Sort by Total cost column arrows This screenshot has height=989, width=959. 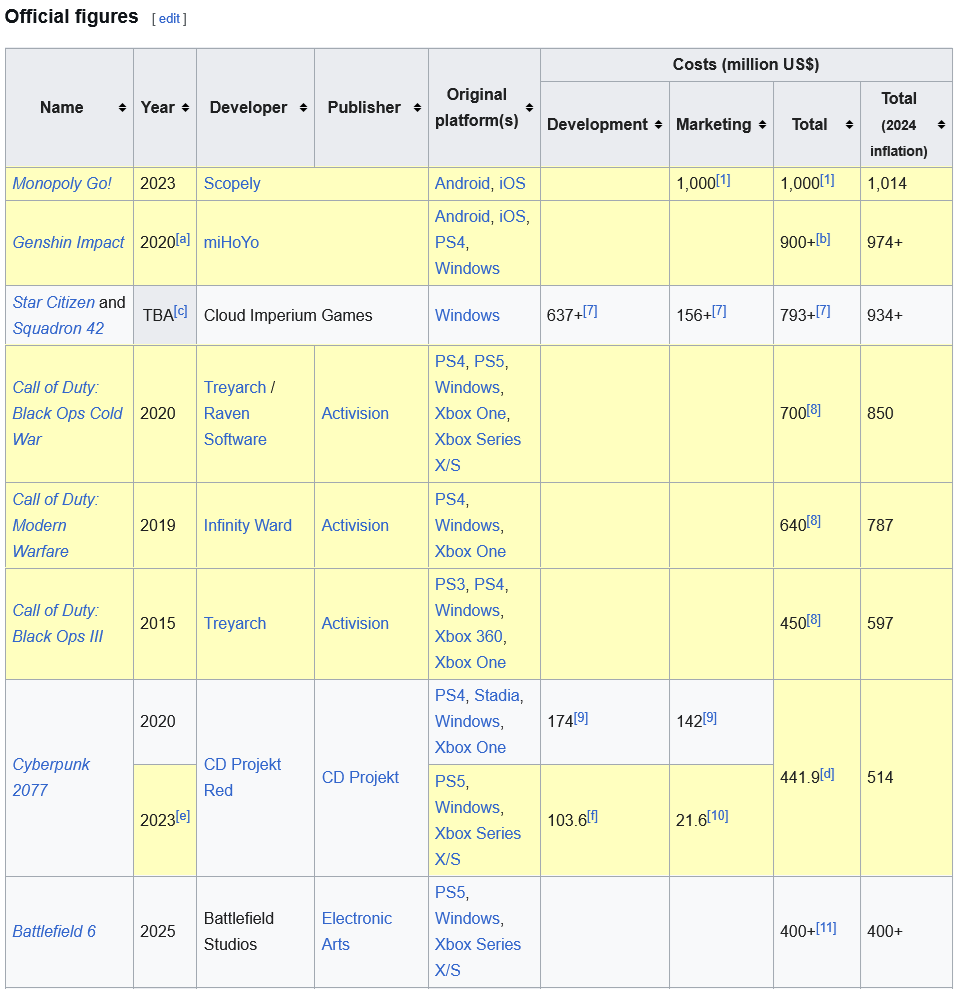click(849, 125)
